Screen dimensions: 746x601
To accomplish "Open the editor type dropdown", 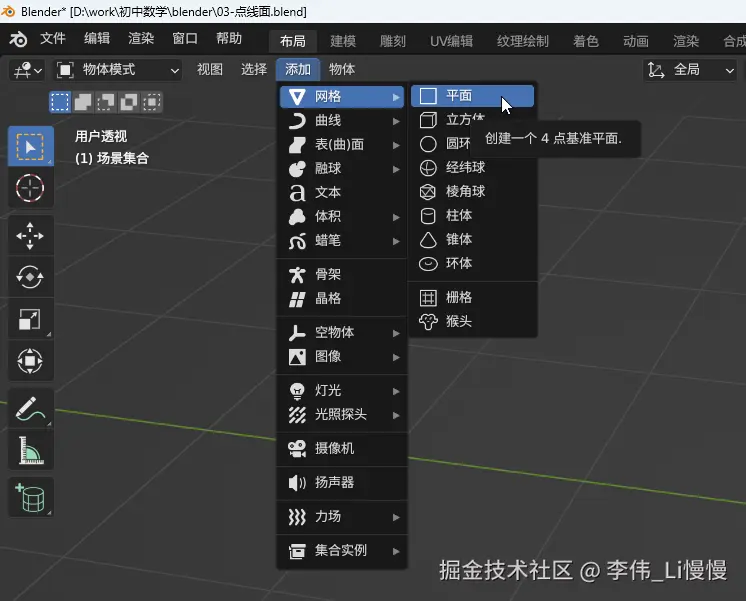I will (27, 70).
